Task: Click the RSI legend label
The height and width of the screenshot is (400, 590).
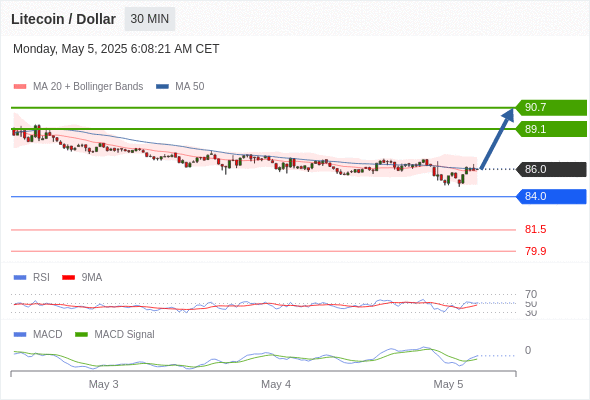Action: (x=41, y=278)
